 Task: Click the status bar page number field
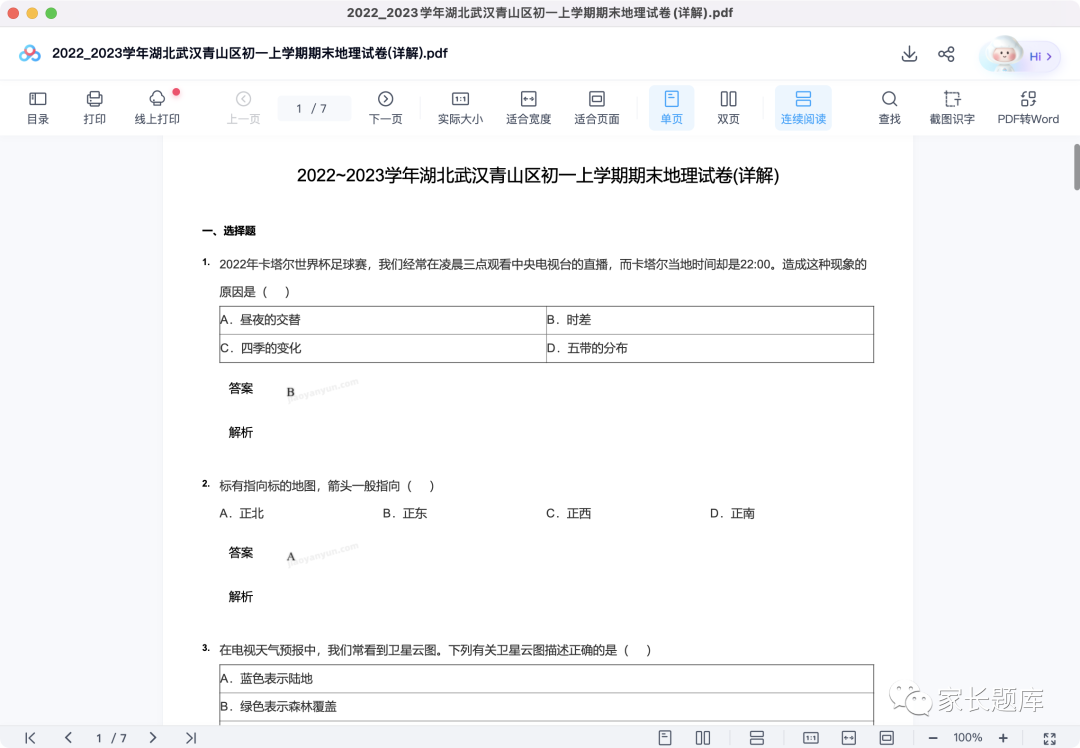(111, 738)
